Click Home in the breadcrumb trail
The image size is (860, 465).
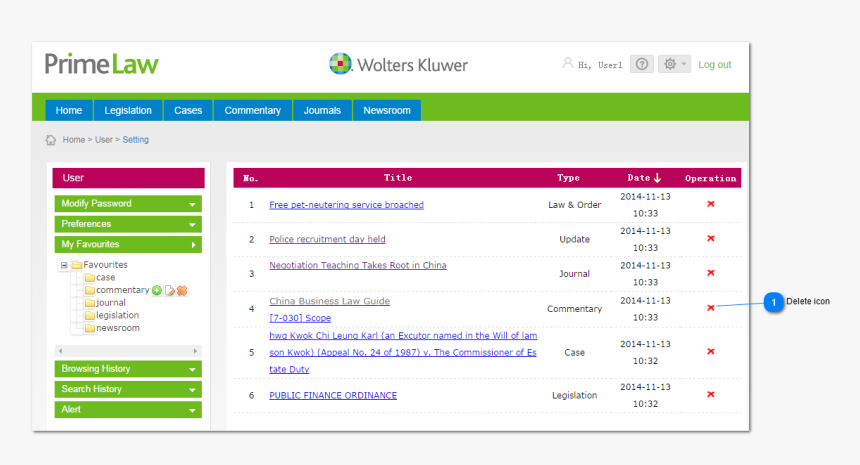[73, 140]
